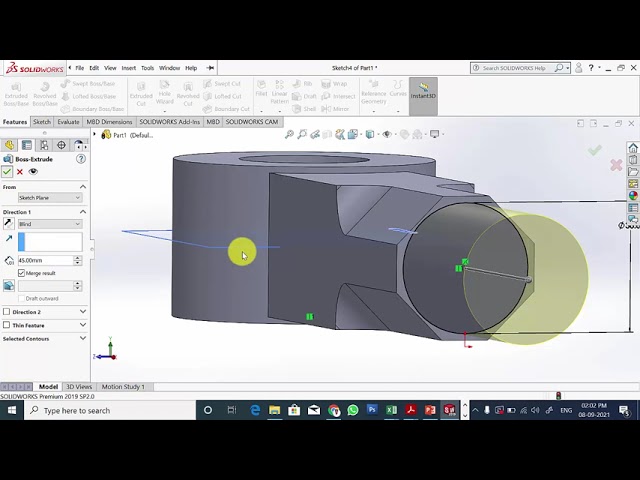This screenshot has height=480, width=640.
Task: Switch to the PropertyManager tab
Action: pos(27,145)
